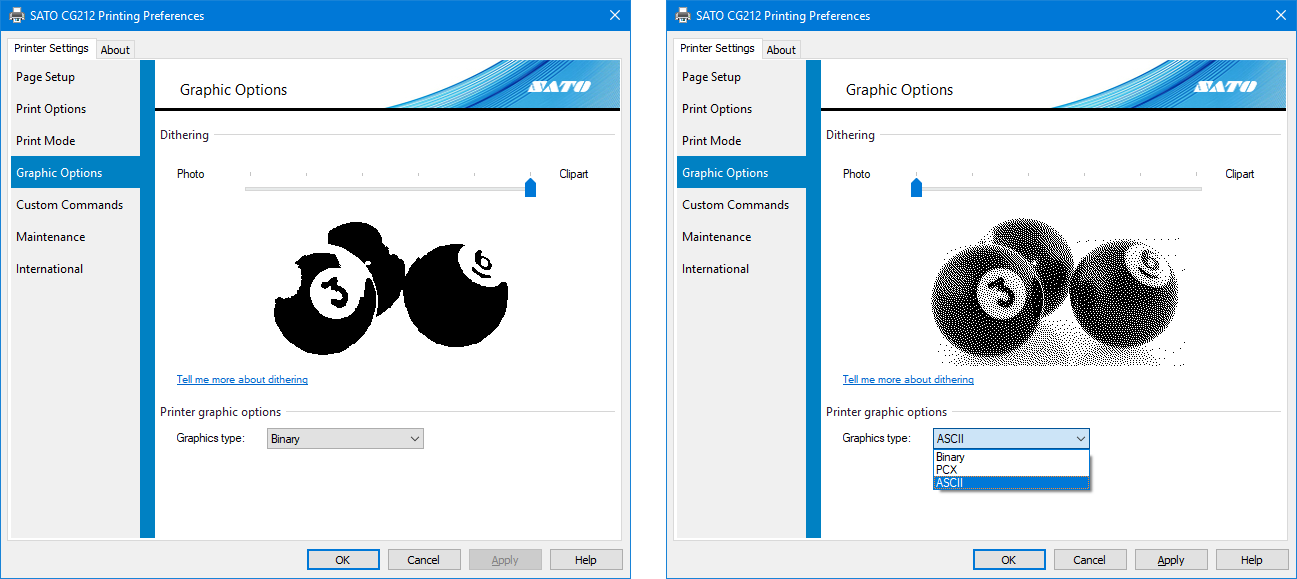Open Page Setup in the Binary window's sidebar

(x=75, y=77)
